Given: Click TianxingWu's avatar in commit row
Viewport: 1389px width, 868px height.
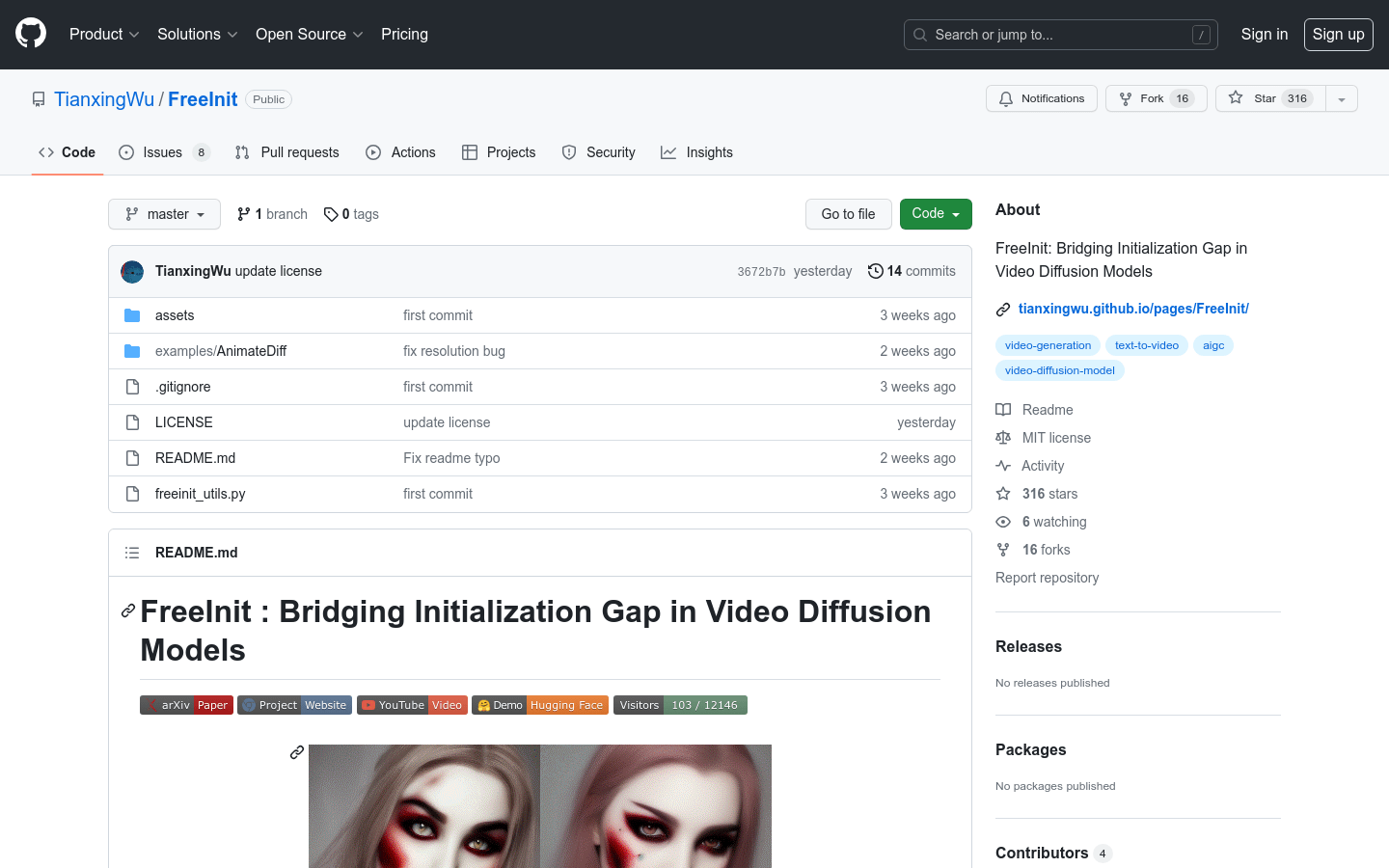Looking at the screenshot, I should click(132, 271).
